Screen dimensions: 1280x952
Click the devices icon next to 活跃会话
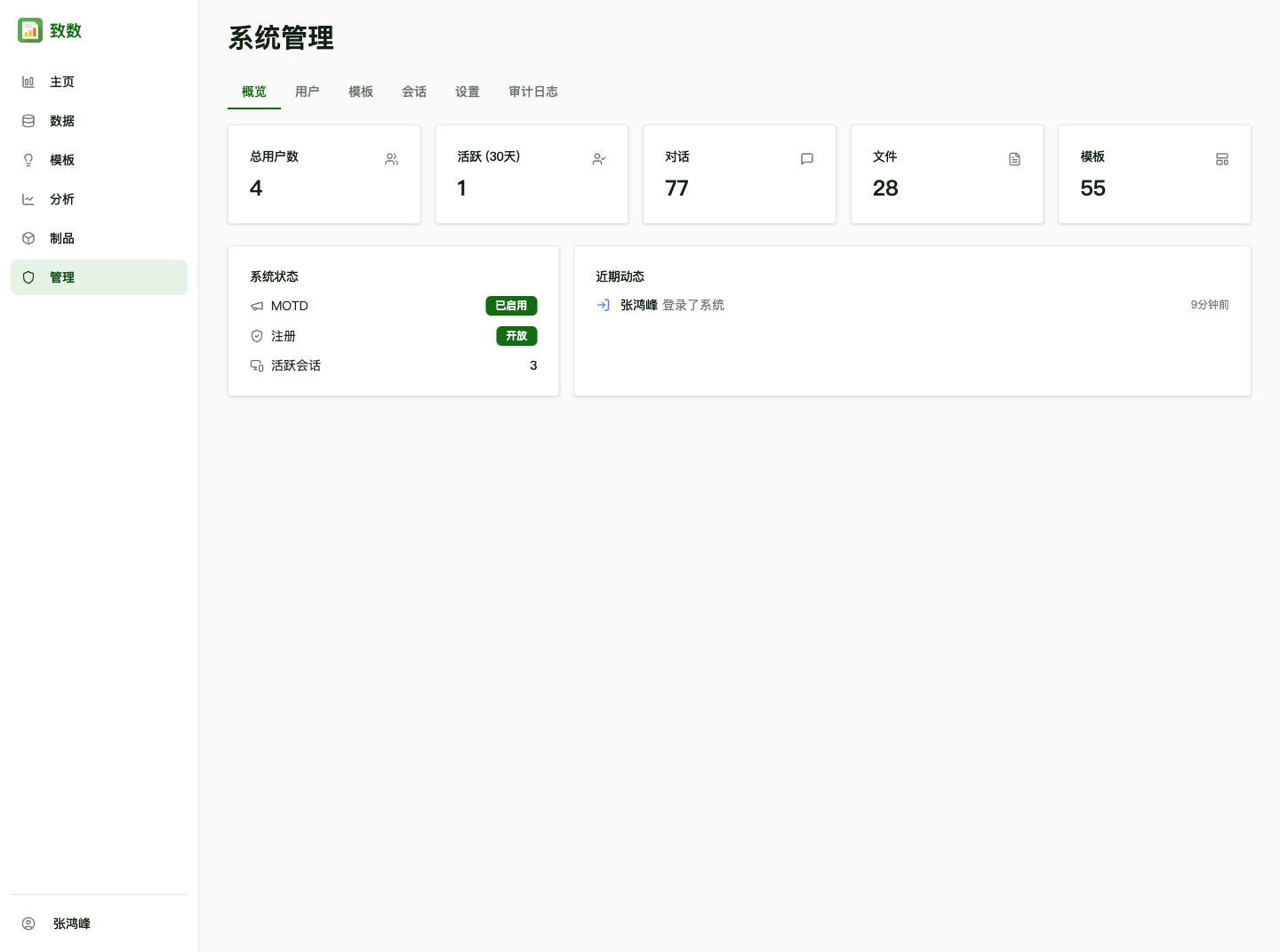(x=257, y=365)
